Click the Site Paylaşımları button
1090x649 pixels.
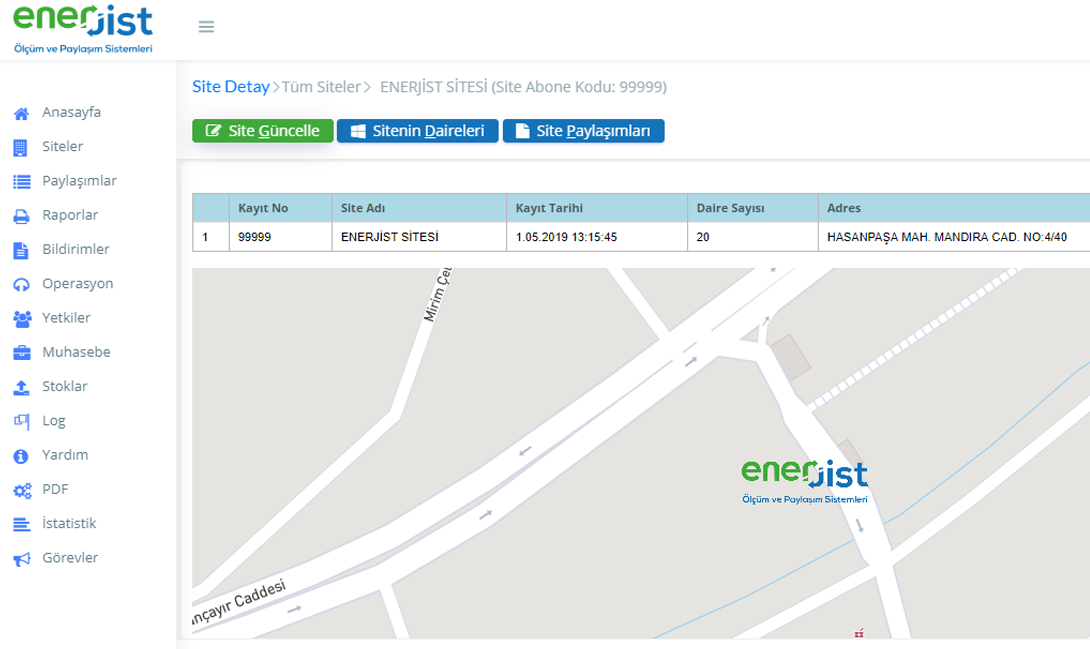pyautogui.click(x=583, y=131)
